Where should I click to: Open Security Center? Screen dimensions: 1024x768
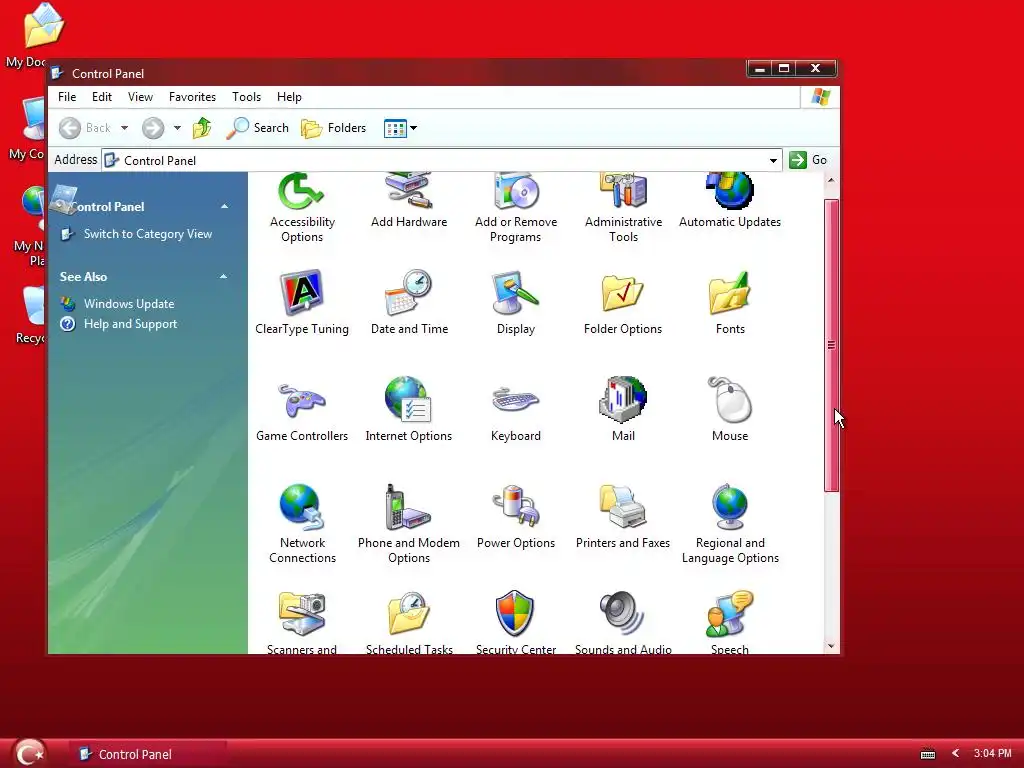tap(515, 622)
